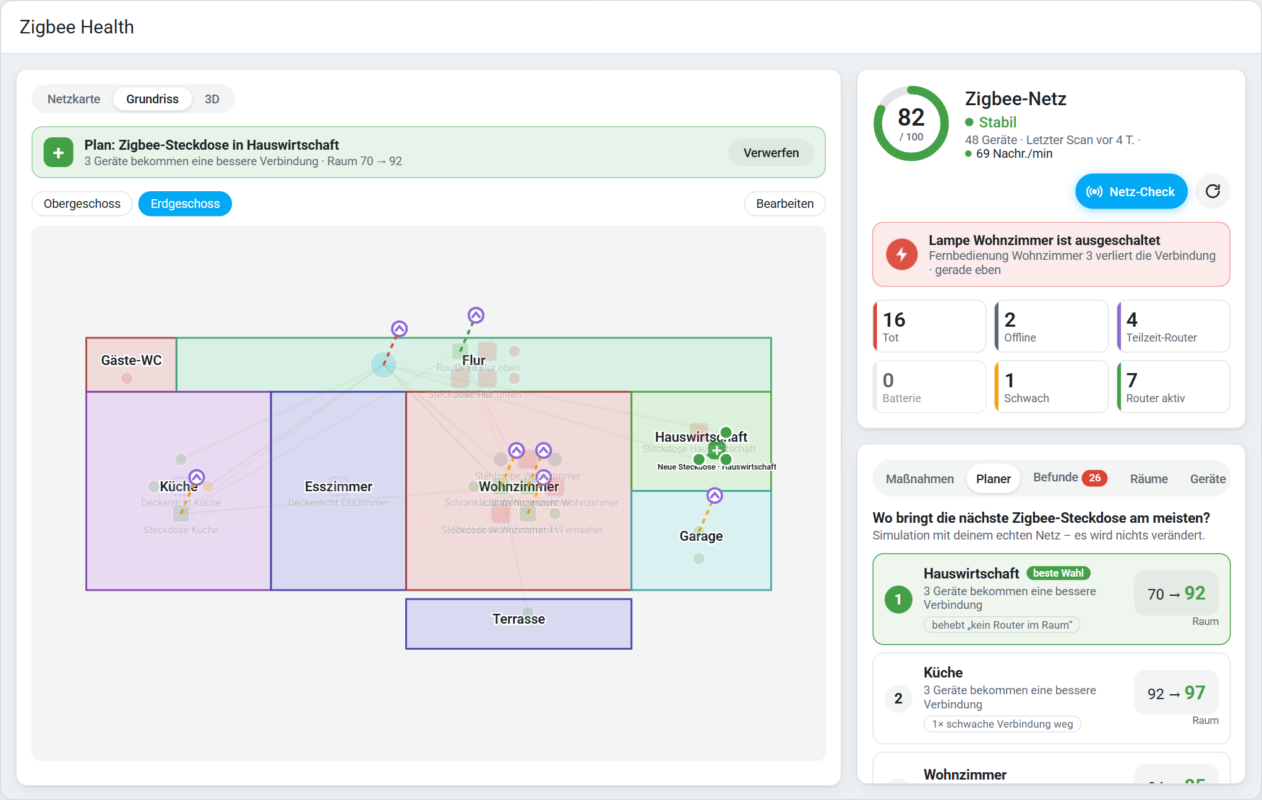Viewport: 1262px width, 800px height.
Task: Open the 0 Batterie tile
Action: point(930,387)
